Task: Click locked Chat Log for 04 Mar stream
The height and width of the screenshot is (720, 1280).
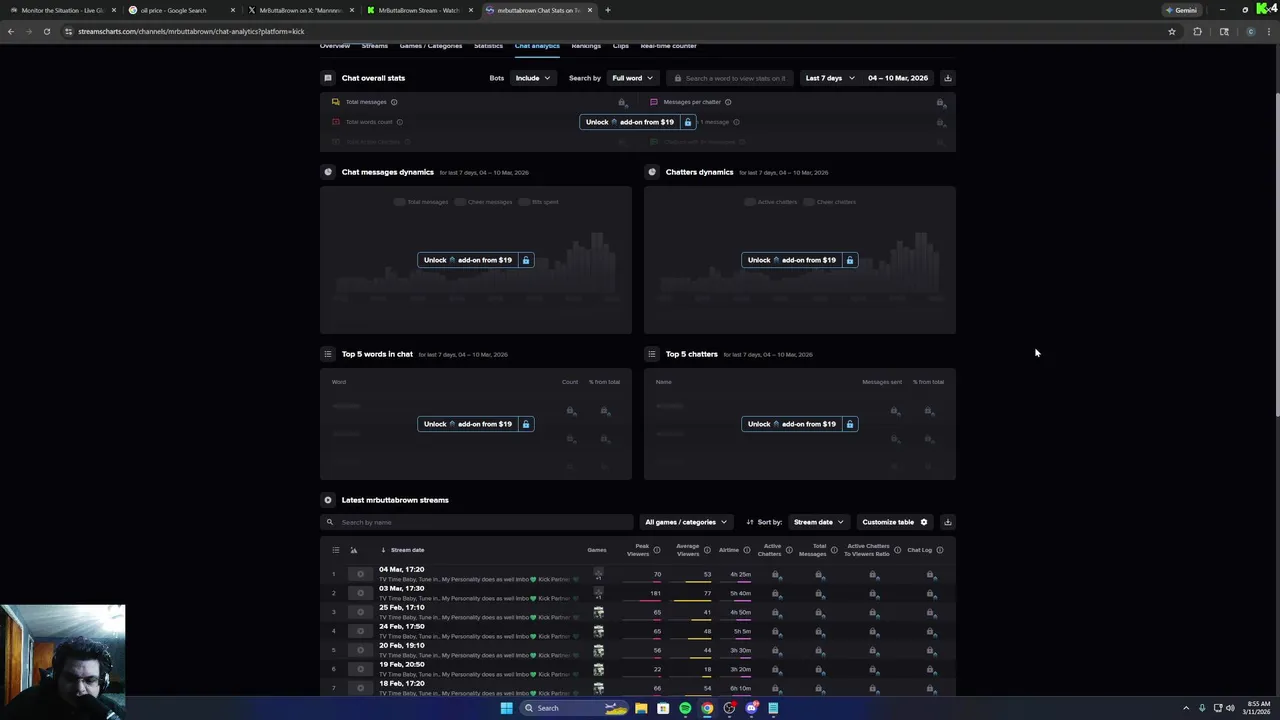Action: tap(931, 575)
